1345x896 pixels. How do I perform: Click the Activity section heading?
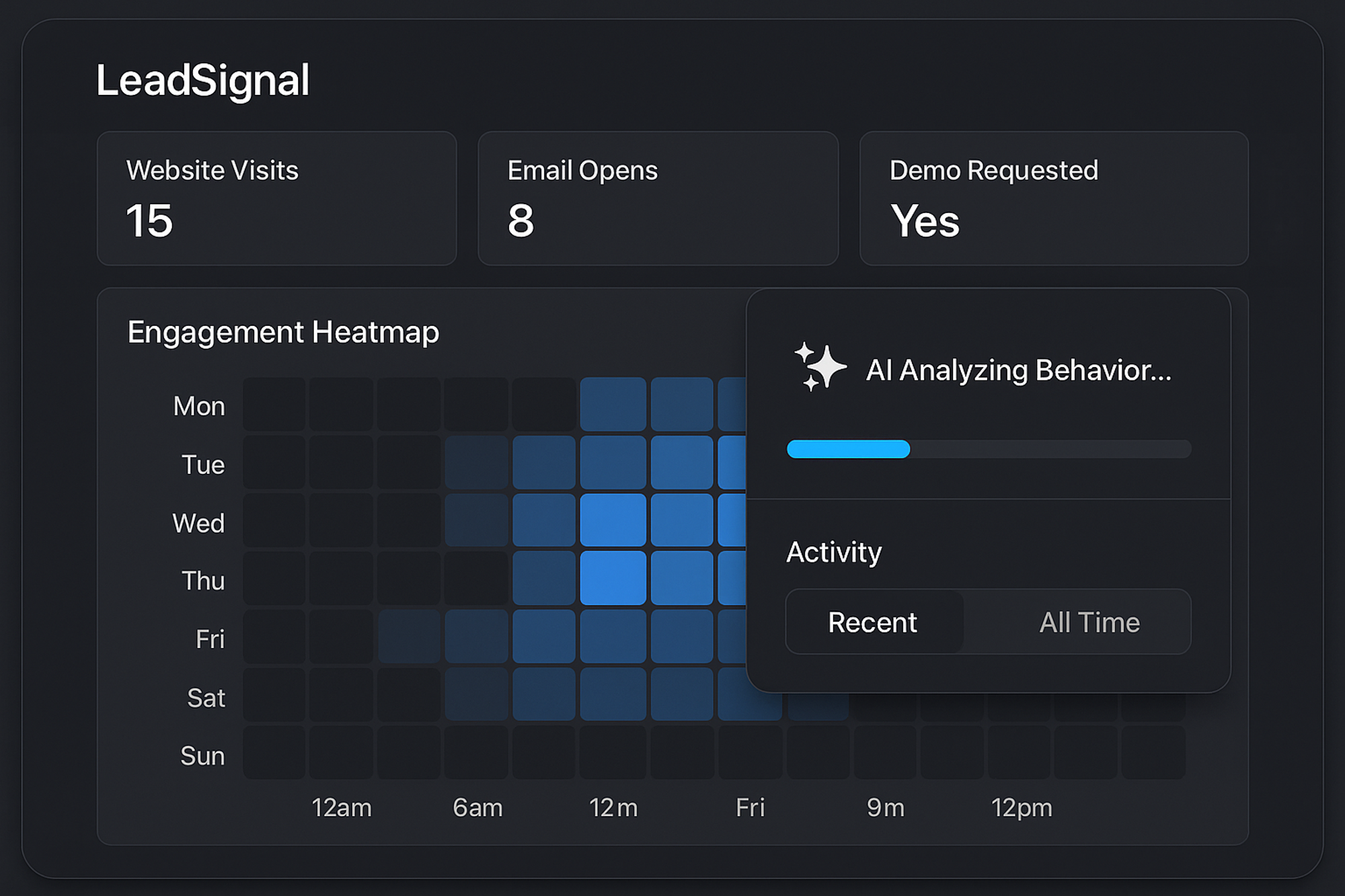[833, 552]
